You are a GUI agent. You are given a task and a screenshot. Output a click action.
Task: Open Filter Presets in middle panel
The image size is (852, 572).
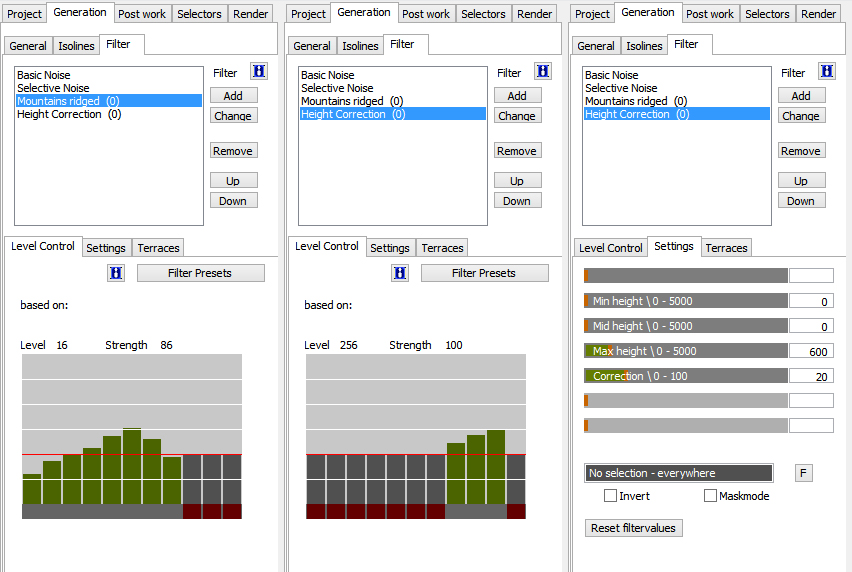[485, 273]
